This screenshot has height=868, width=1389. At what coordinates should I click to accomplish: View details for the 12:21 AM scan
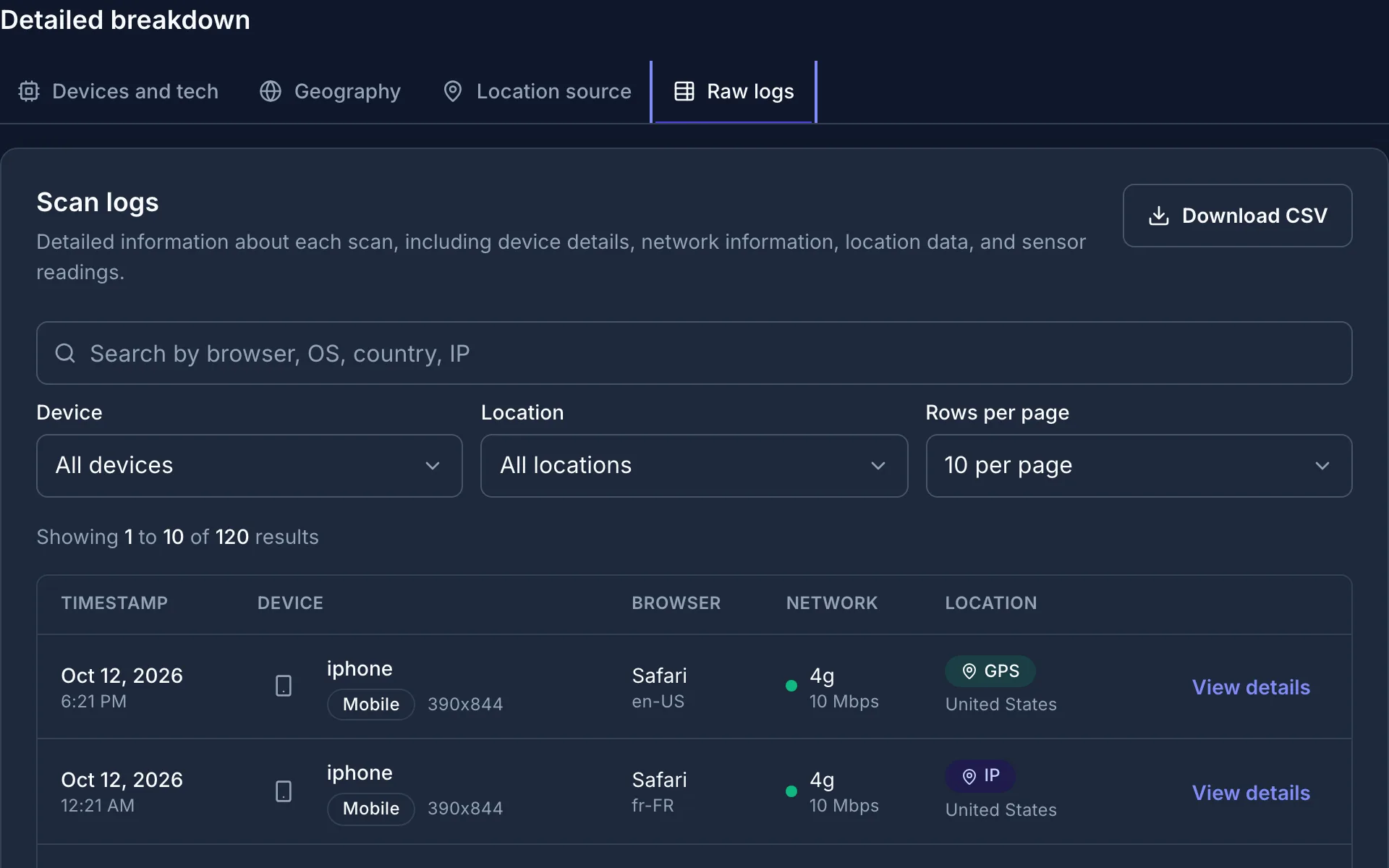tap(1251, 793)
